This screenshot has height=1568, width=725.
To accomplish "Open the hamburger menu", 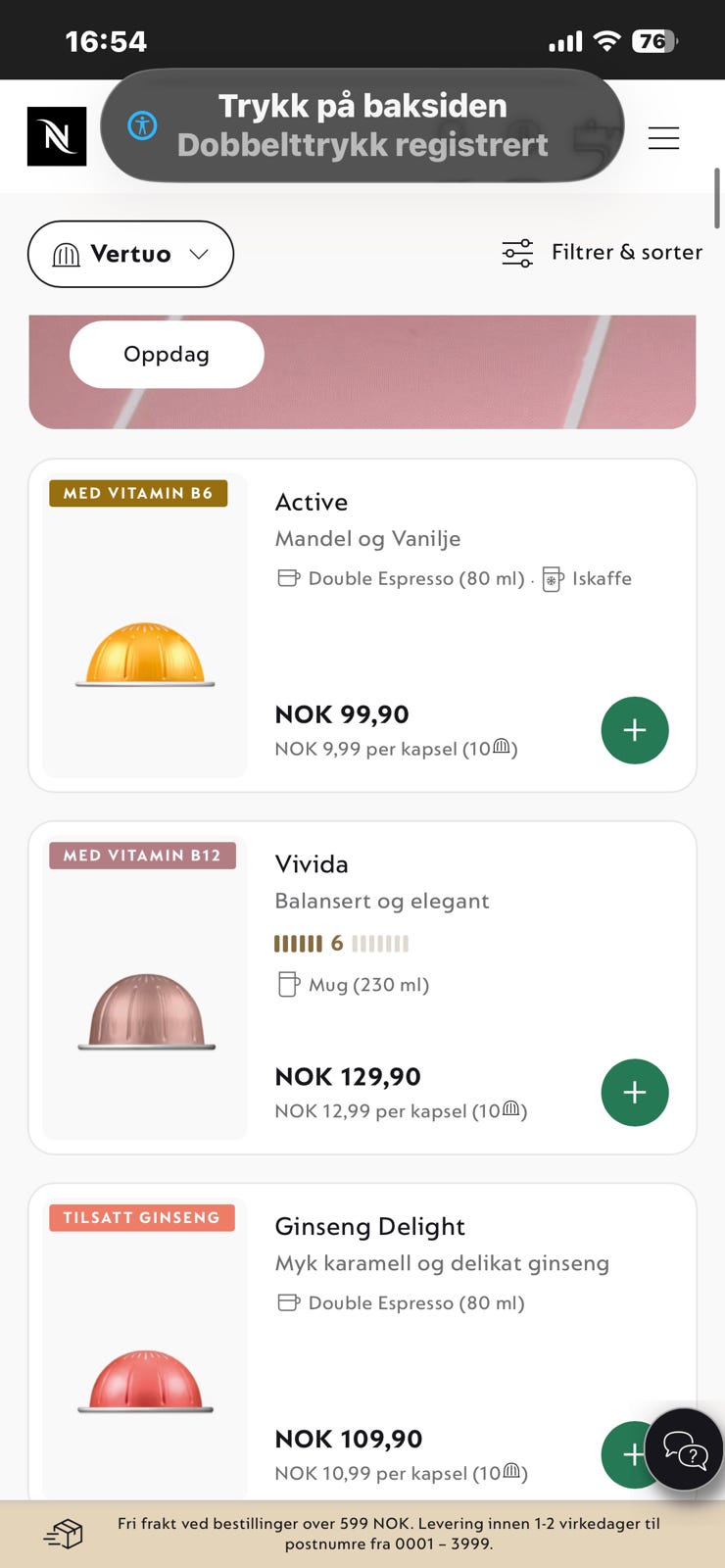I will coord(663,138).
